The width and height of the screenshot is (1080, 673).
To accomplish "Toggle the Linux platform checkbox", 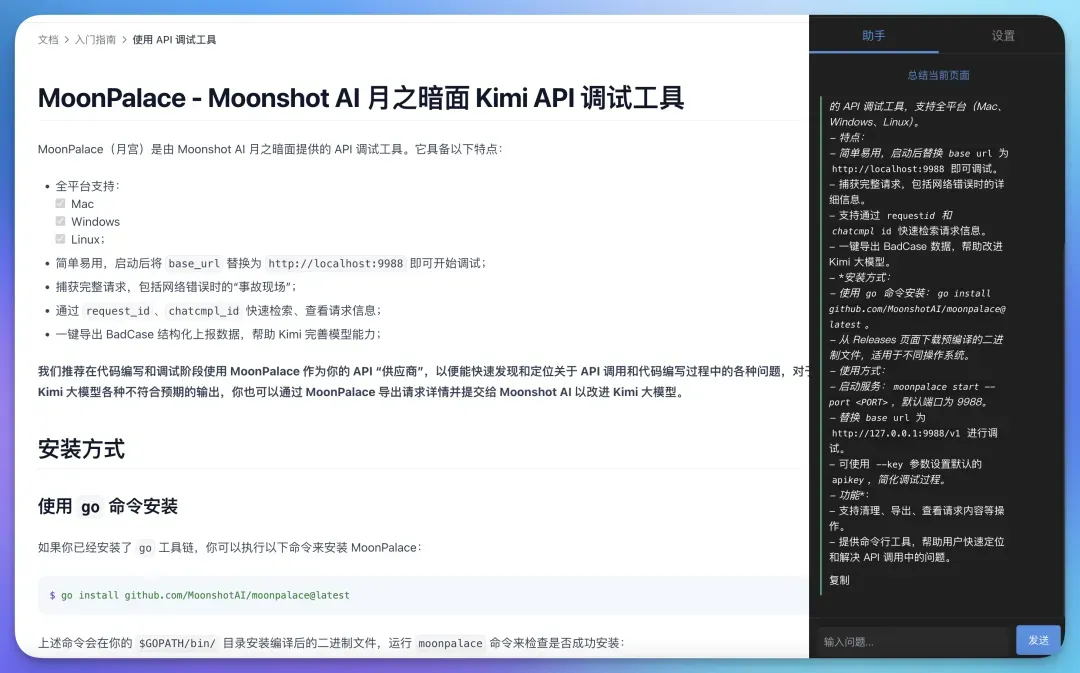I will [61, 240].
